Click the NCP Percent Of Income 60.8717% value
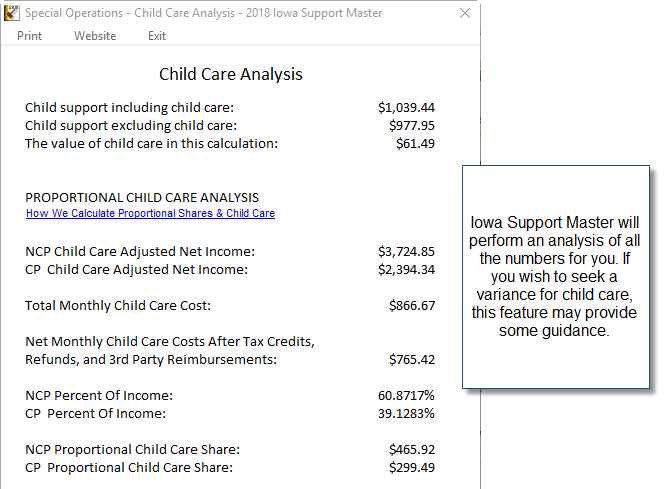The image size is (666, 489). (x=406, y=396)
